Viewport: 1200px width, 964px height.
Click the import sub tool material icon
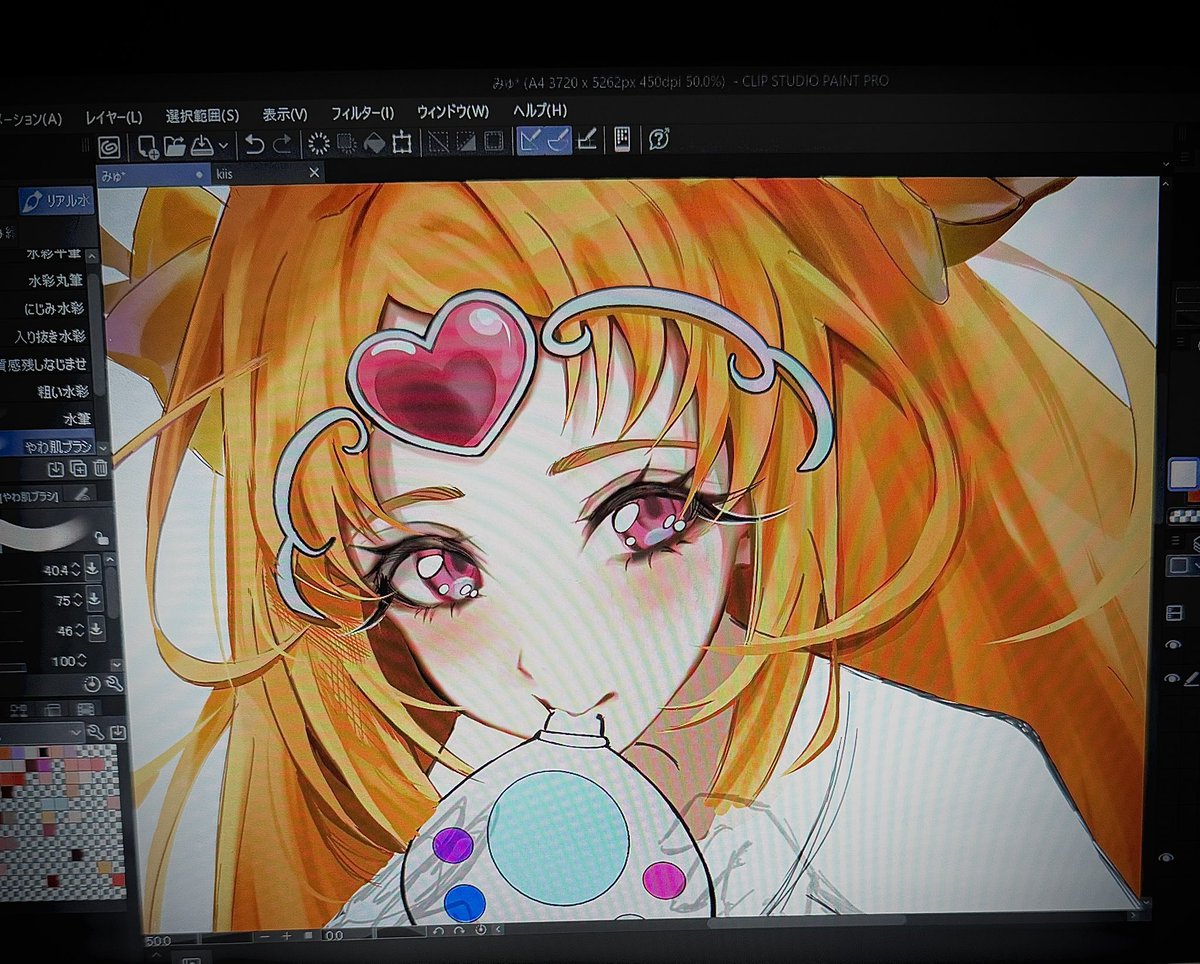[x=56, y=468]
